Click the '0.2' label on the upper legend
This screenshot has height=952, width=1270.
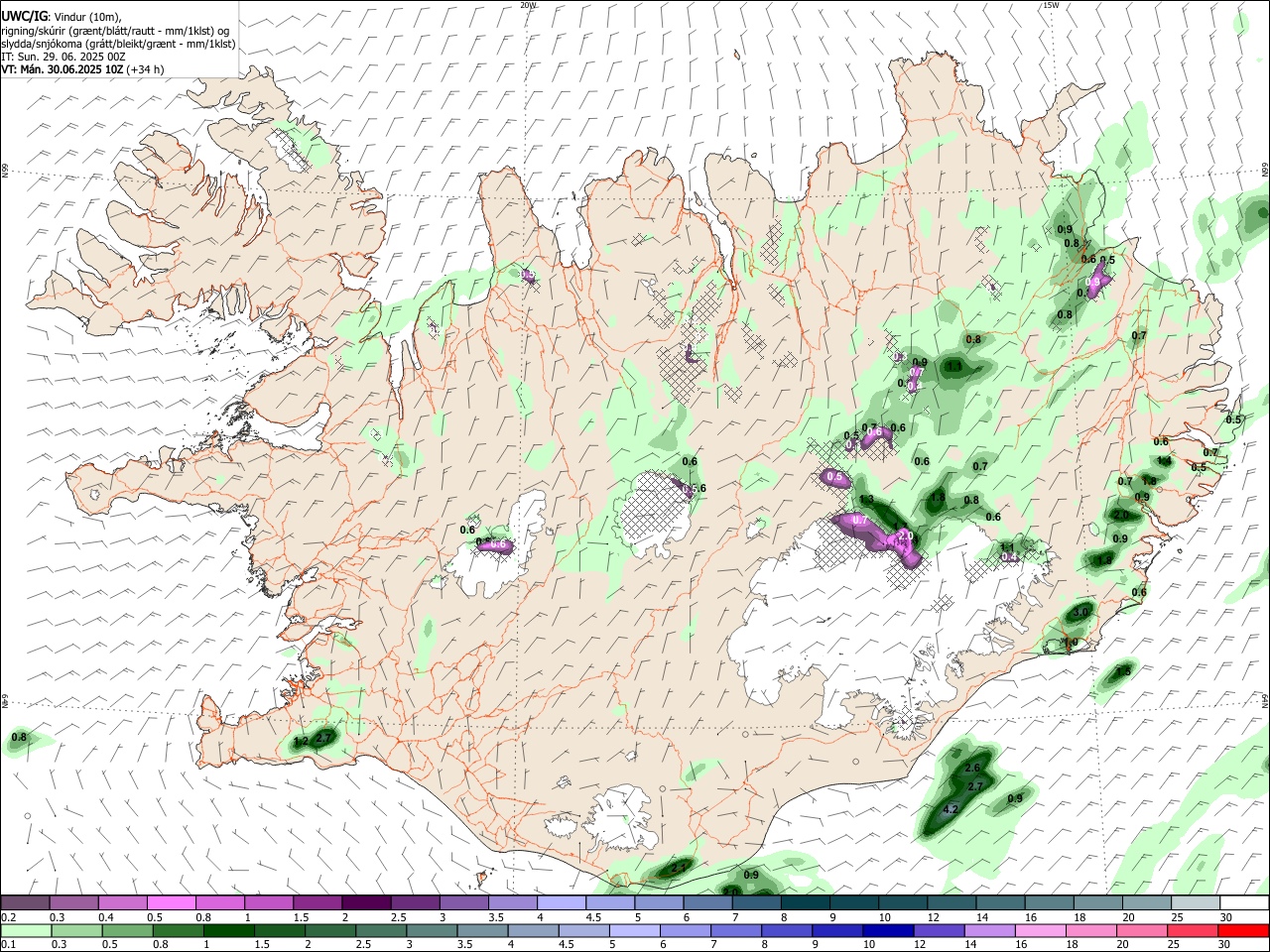(9, 917)
